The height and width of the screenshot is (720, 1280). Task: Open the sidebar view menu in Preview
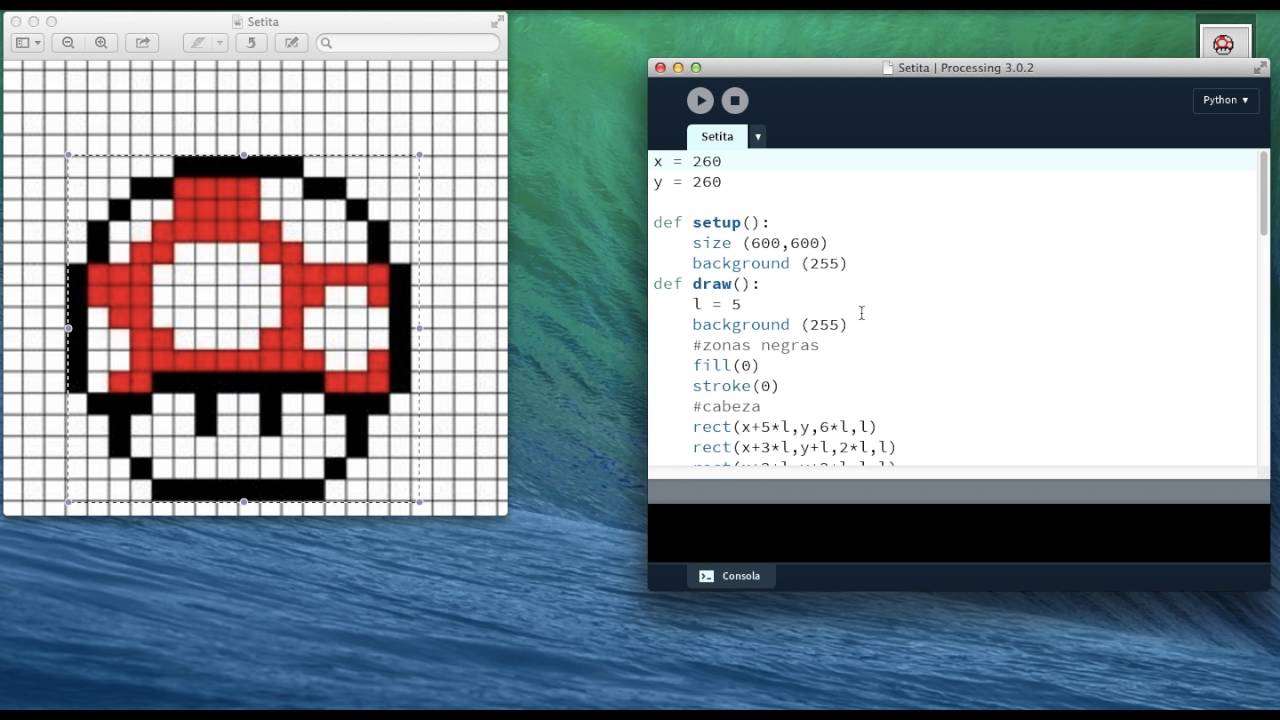(x=27, y=43)
